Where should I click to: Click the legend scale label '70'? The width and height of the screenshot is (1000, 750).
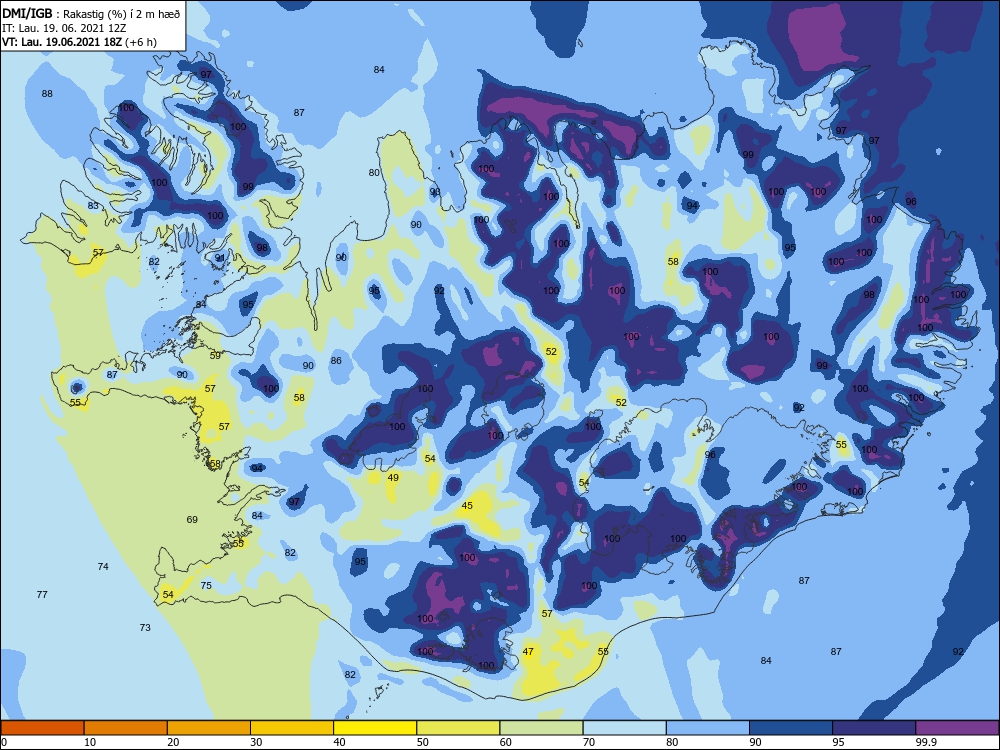coord(589,742)
